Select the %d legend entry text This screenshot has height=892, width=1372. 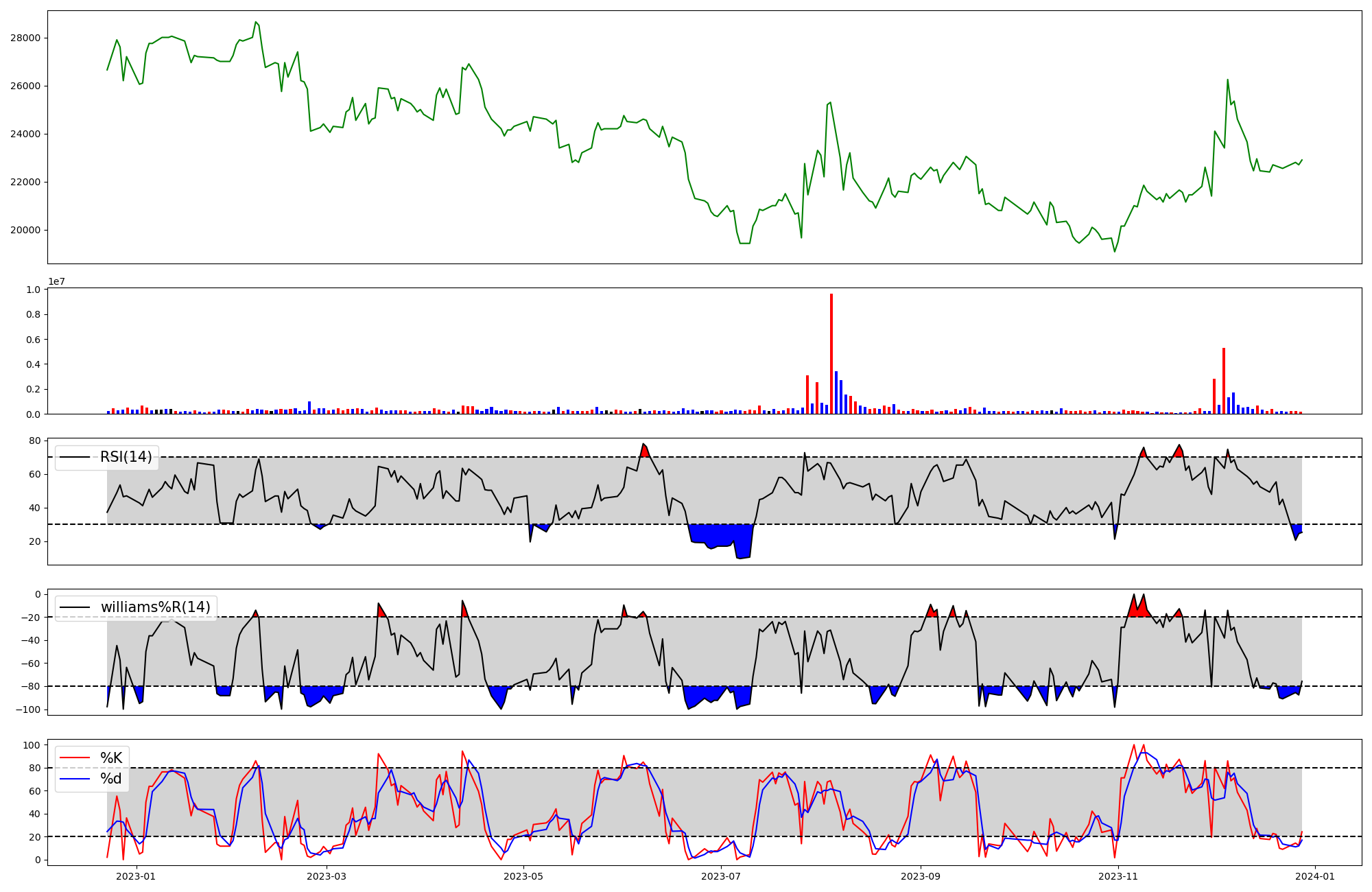(x=111, y=779)
